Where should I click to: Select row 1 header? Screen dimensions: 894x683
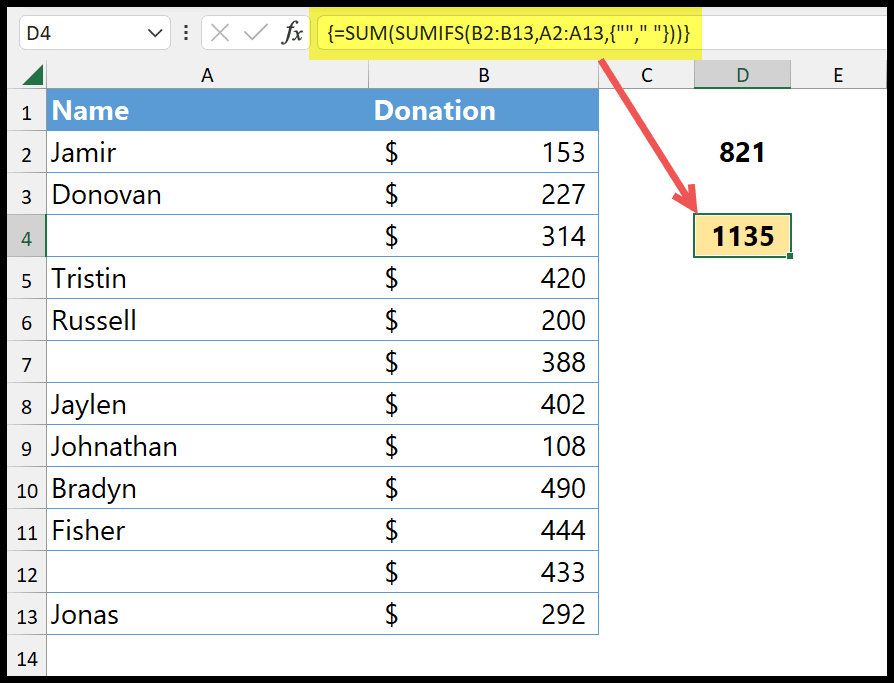27,110
